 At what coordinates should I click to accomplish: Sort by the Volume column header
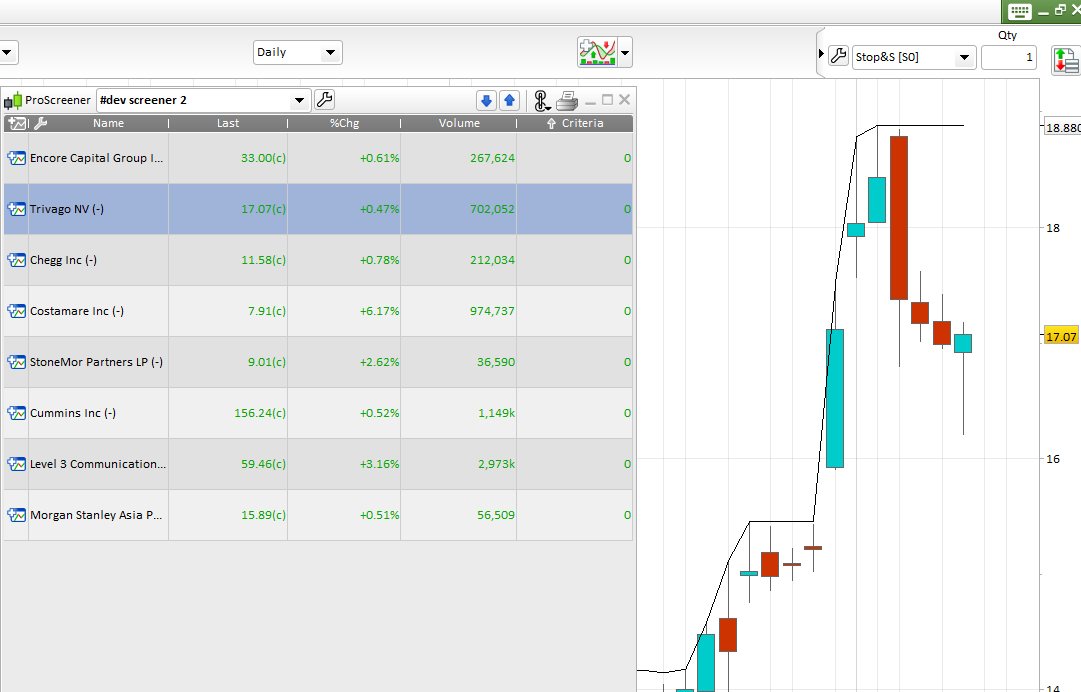tap(459, 123)
